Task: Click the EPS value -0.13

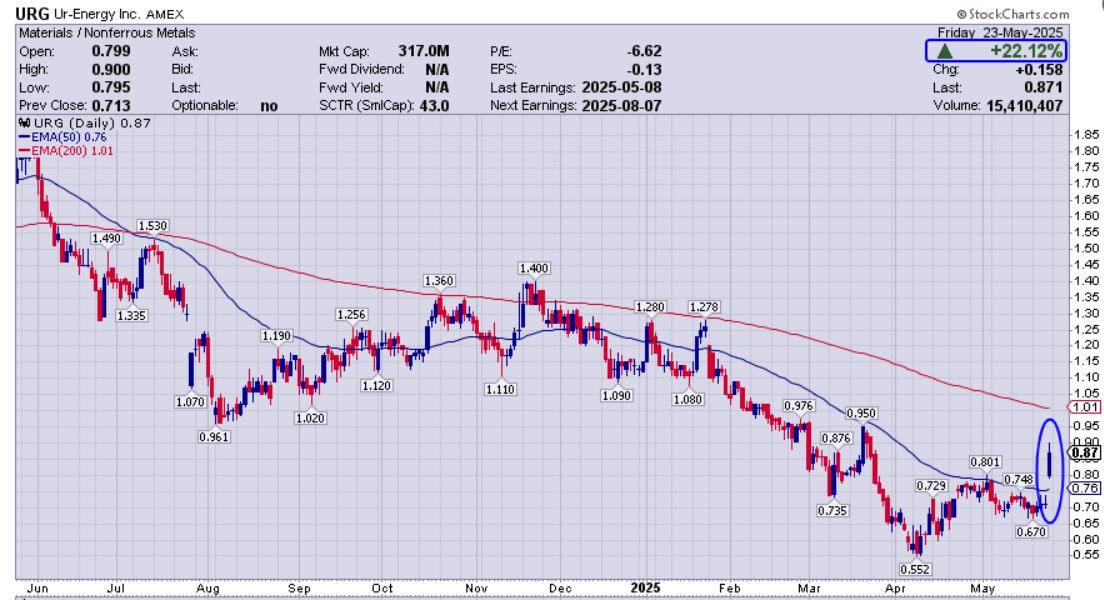Action: pyautogui.click(x=644, y=69)
